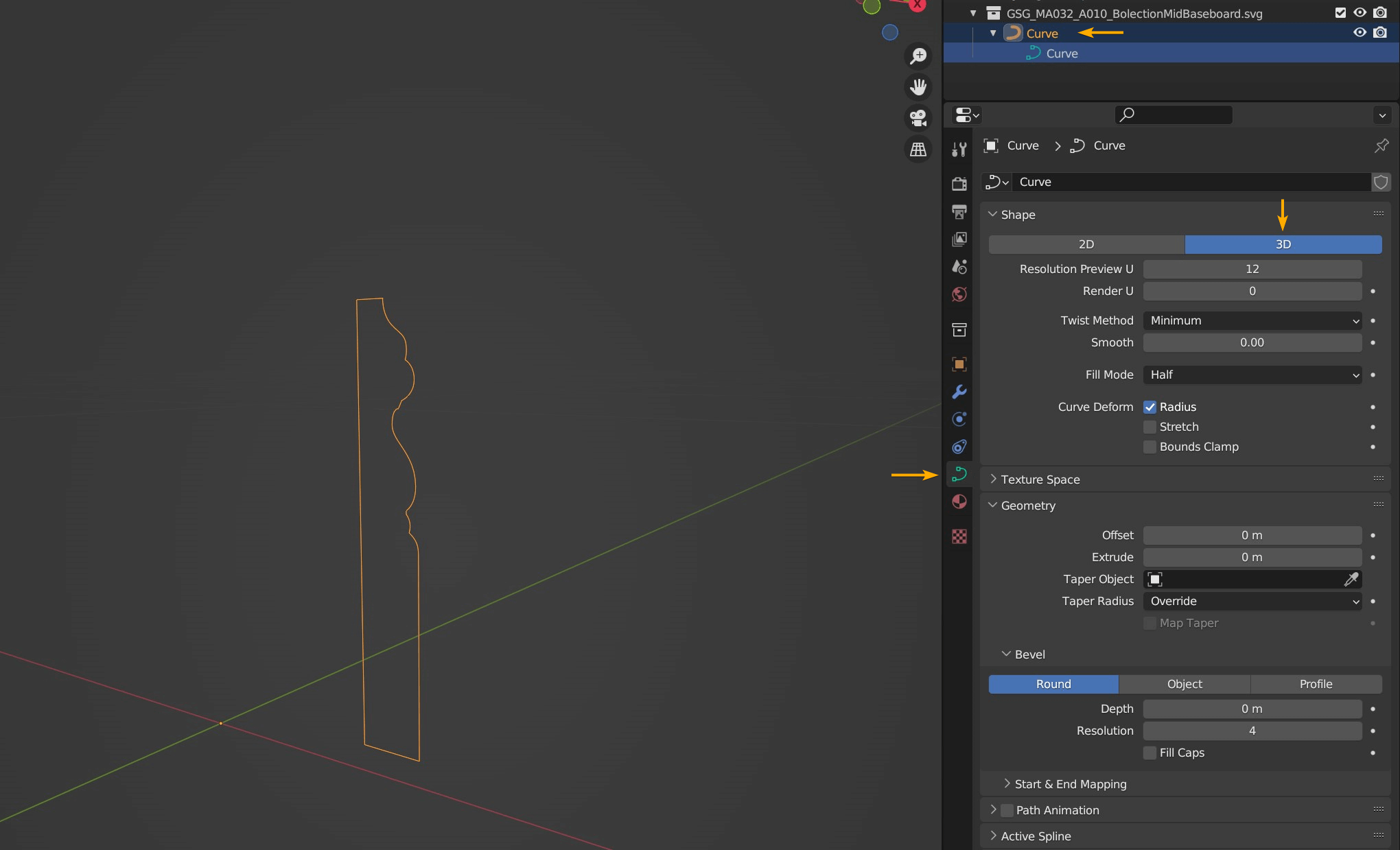Screen dimensions: 1400x850
Task: Select 3D shape mode
Action: point(1283,244)
